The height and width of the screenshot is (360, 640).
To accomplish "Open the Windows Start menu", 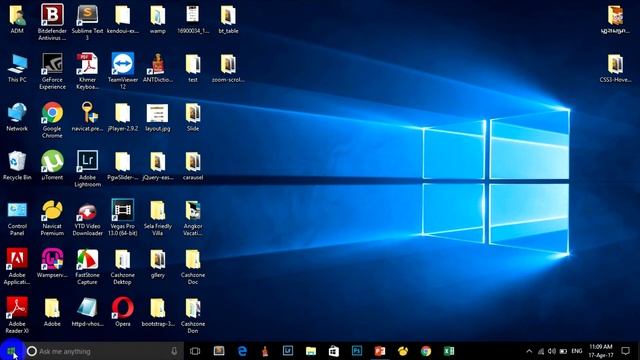I will (11, 351).
